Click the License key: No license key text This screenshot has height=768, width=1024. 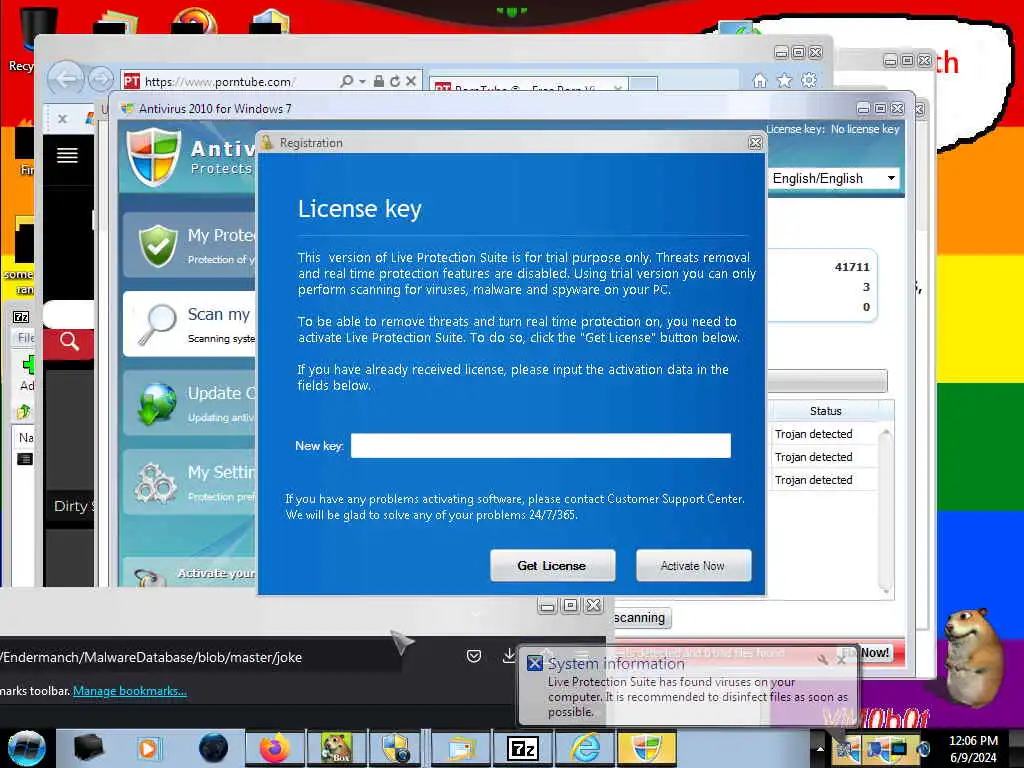click(x=833, y=129)
